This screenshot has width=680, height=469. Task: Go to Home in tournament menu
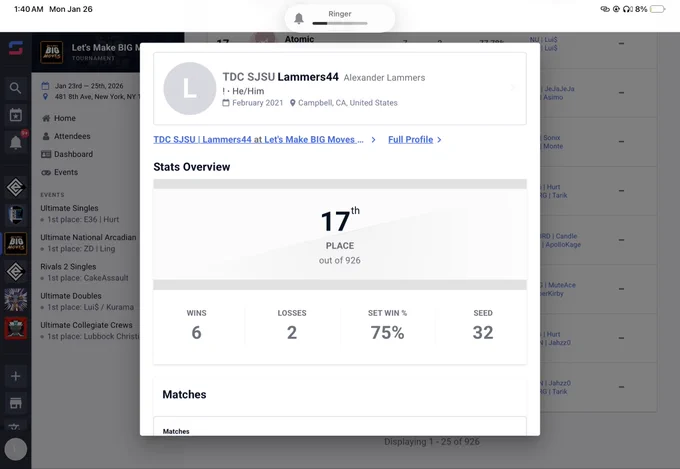pyautogui.click(x=65, y=118)
